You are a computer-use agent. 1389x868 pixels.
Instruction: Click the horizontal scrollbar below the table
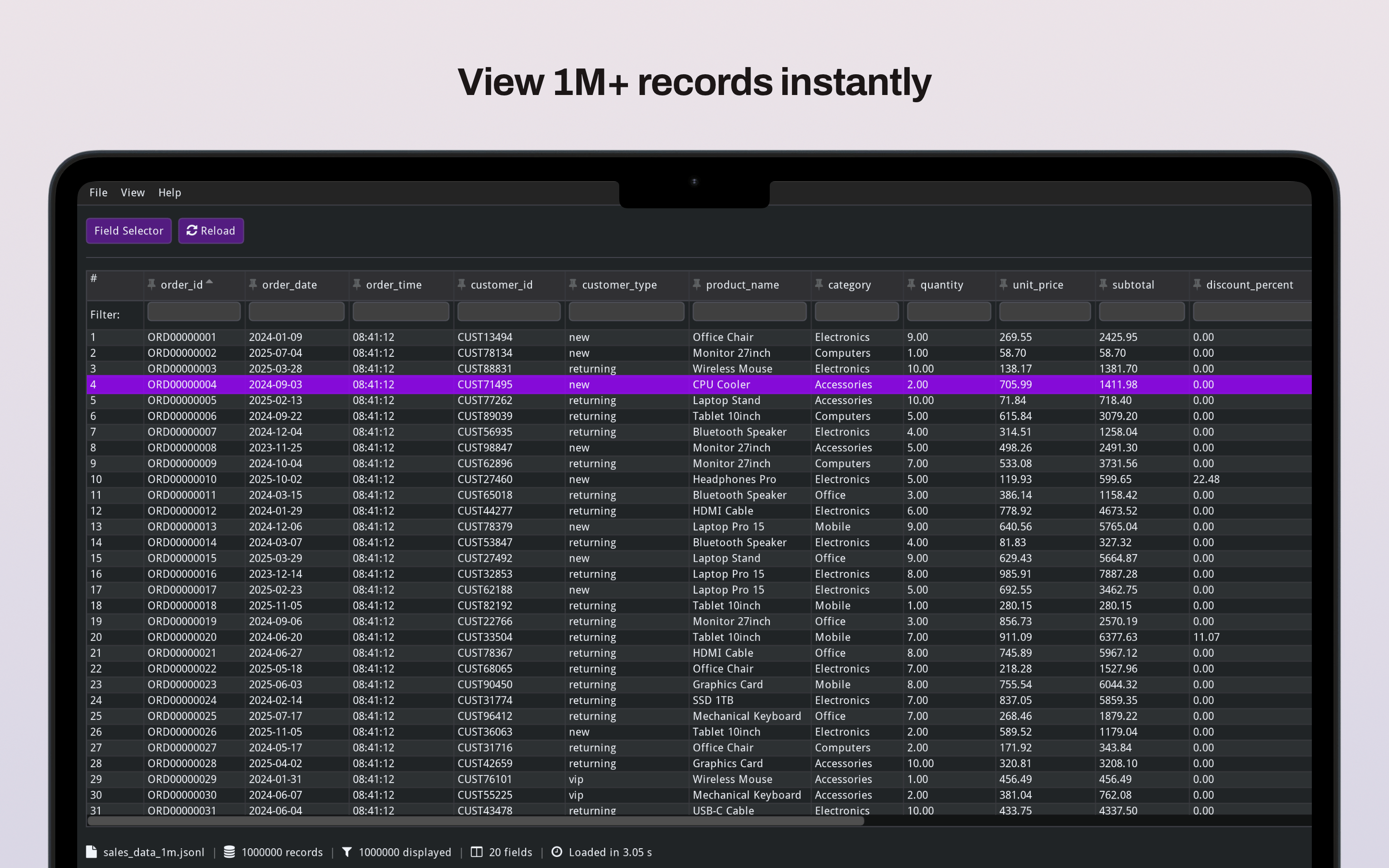pos(477,822)
